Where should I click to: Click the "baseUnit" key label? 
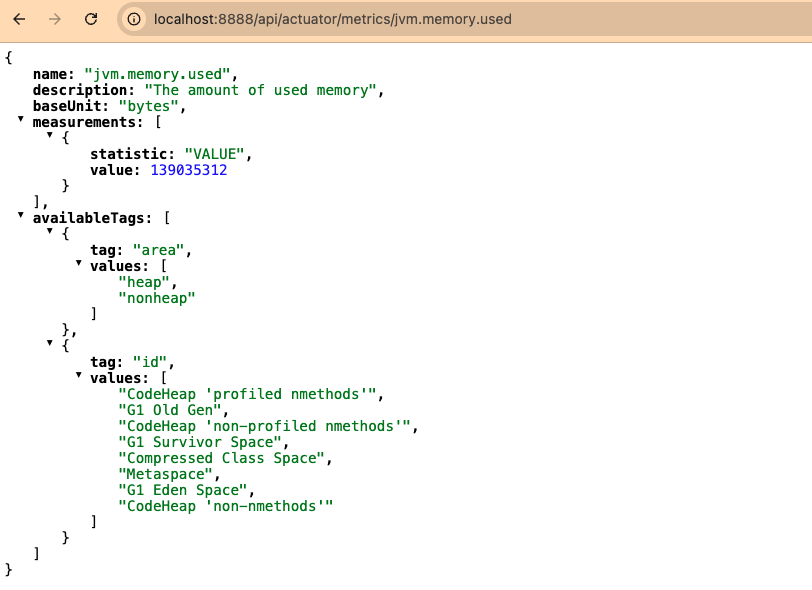[67, 106]
